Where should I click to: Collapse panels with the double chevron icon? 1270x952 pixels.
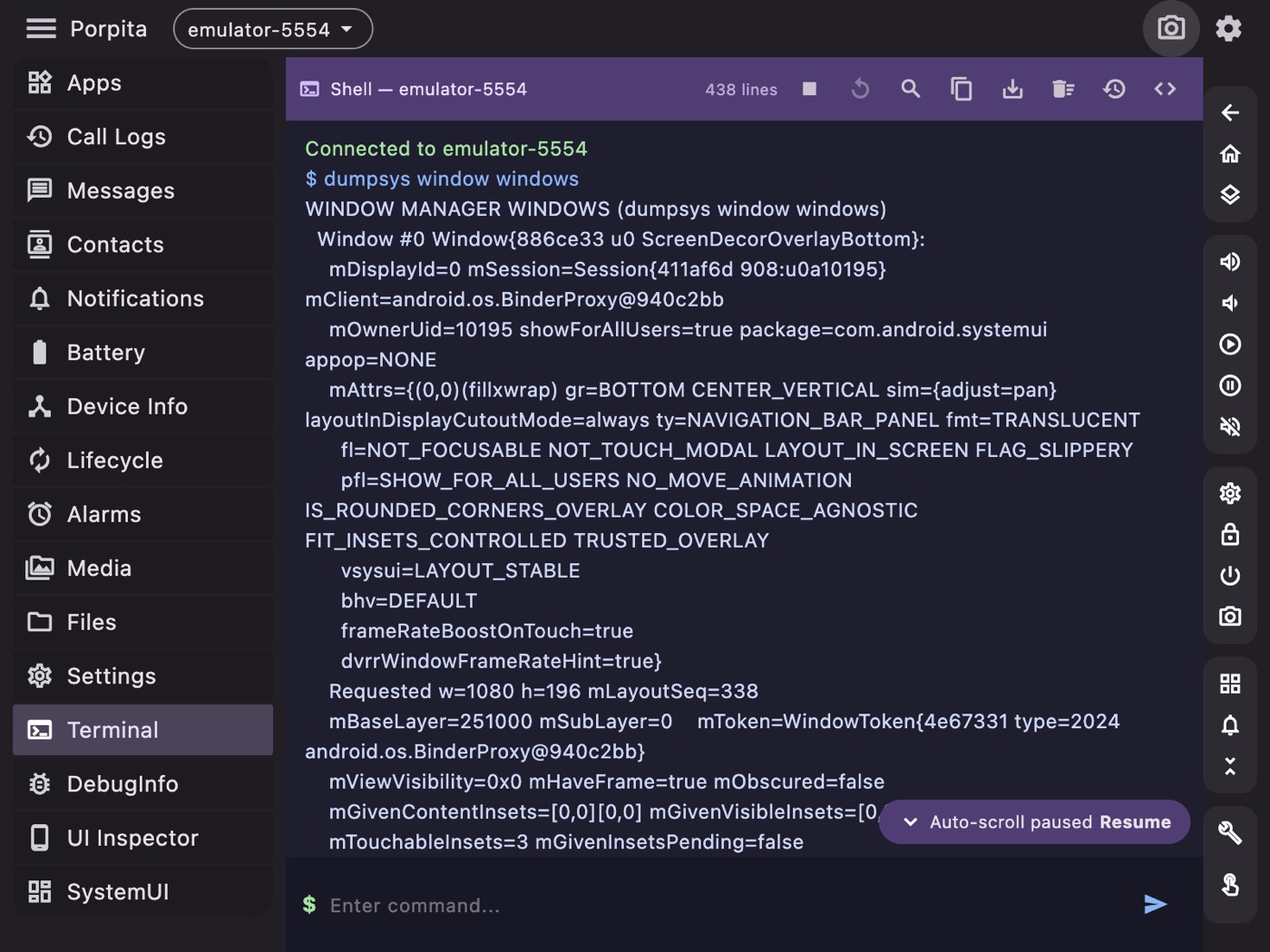click(1230, 766)
